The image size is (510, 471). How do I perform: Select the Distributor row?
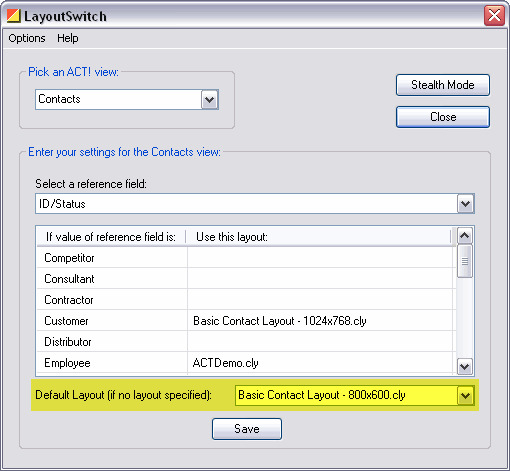245,342
